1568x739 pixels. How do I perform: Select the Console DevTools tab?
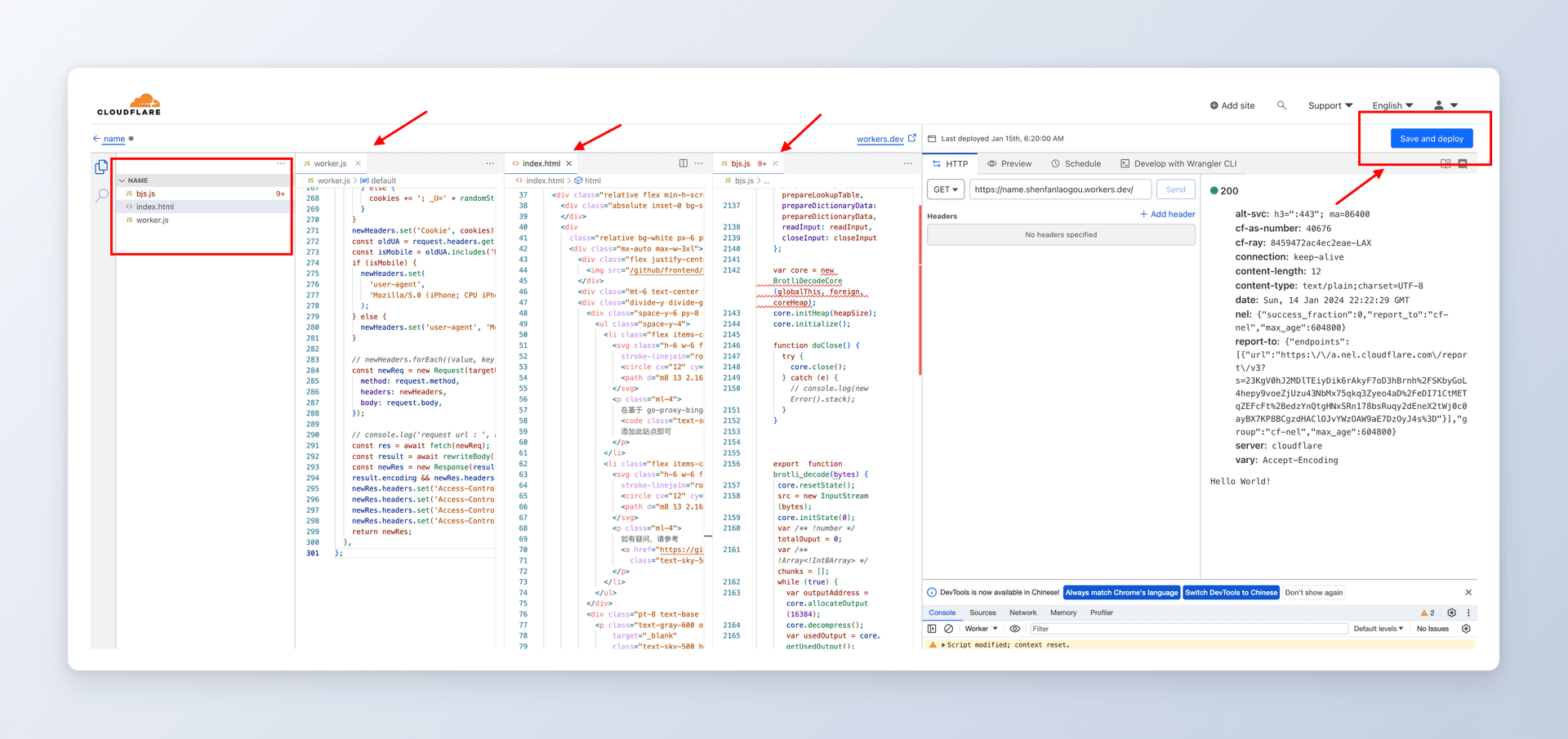tap(942, 612)
